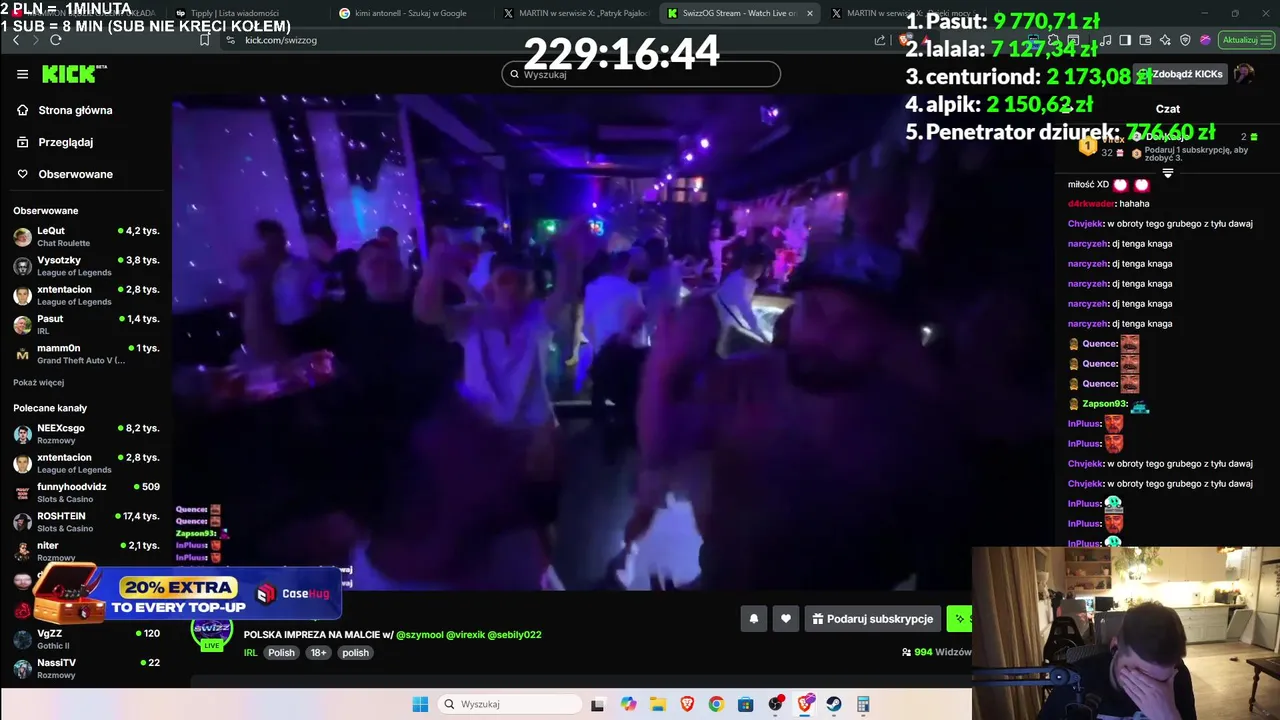Open Google Chrome from the taskbar
Viewport: 1280px width, 720px height.
(x=716, y=704)
